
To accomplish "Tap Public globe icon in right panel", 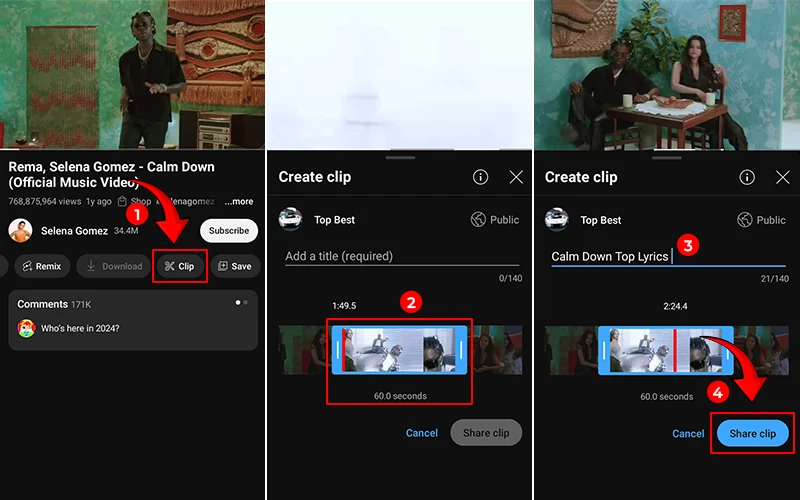I will tap(744, 220).
